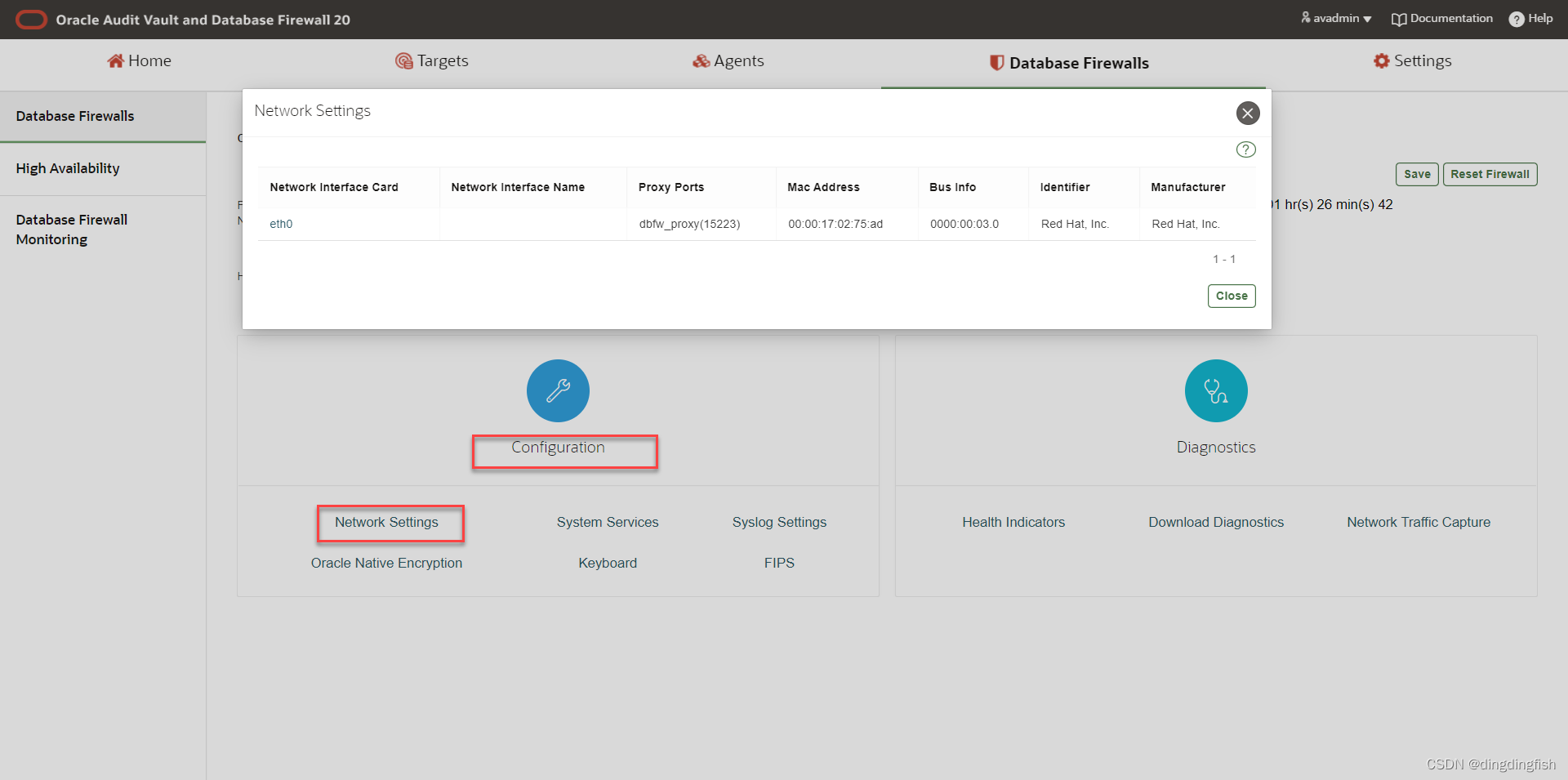
Task: Click the Save button
Action: pos(1417,174)
